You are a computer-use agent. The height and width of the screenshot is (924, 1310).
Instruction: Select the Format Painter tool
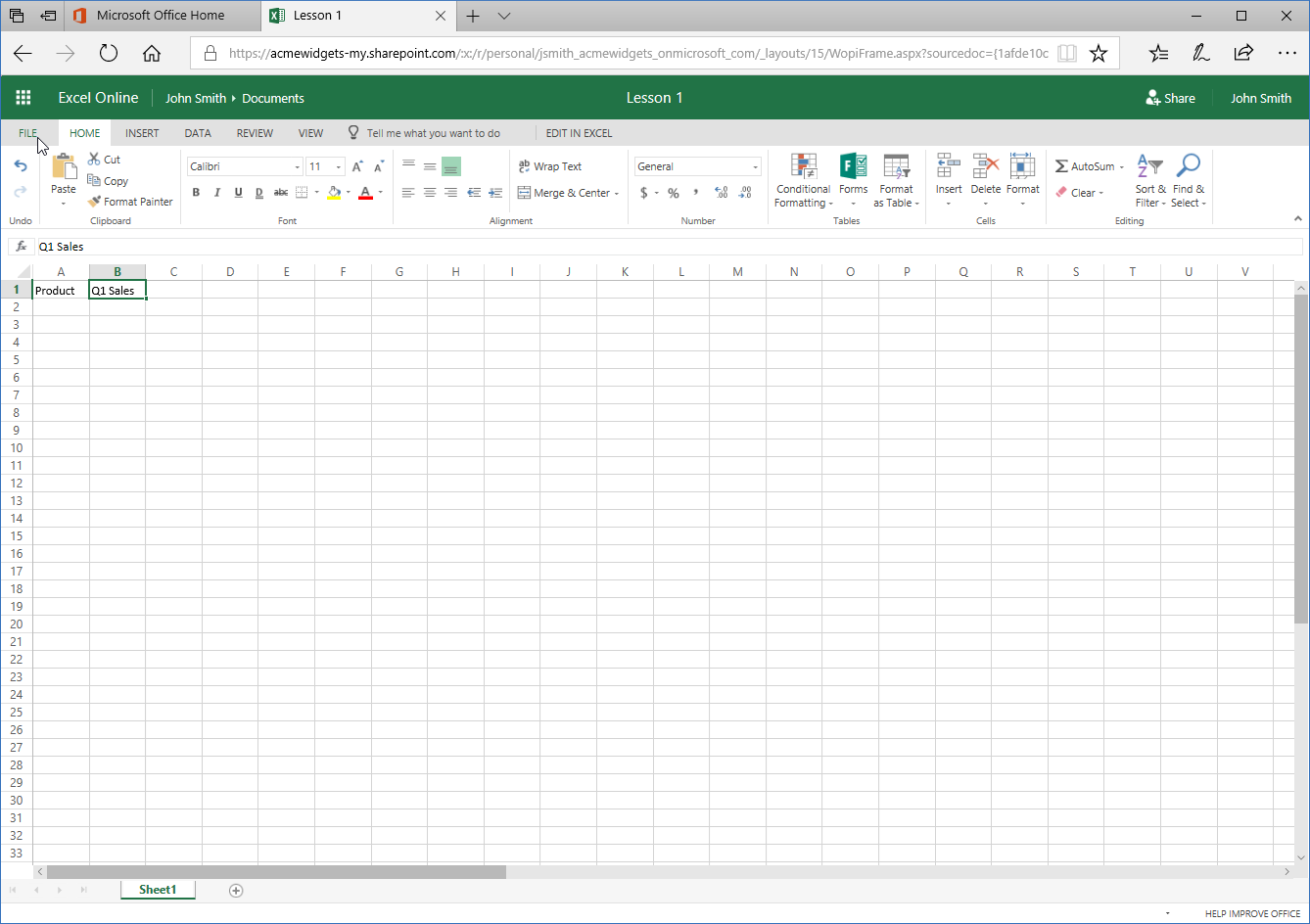point(130,201)
